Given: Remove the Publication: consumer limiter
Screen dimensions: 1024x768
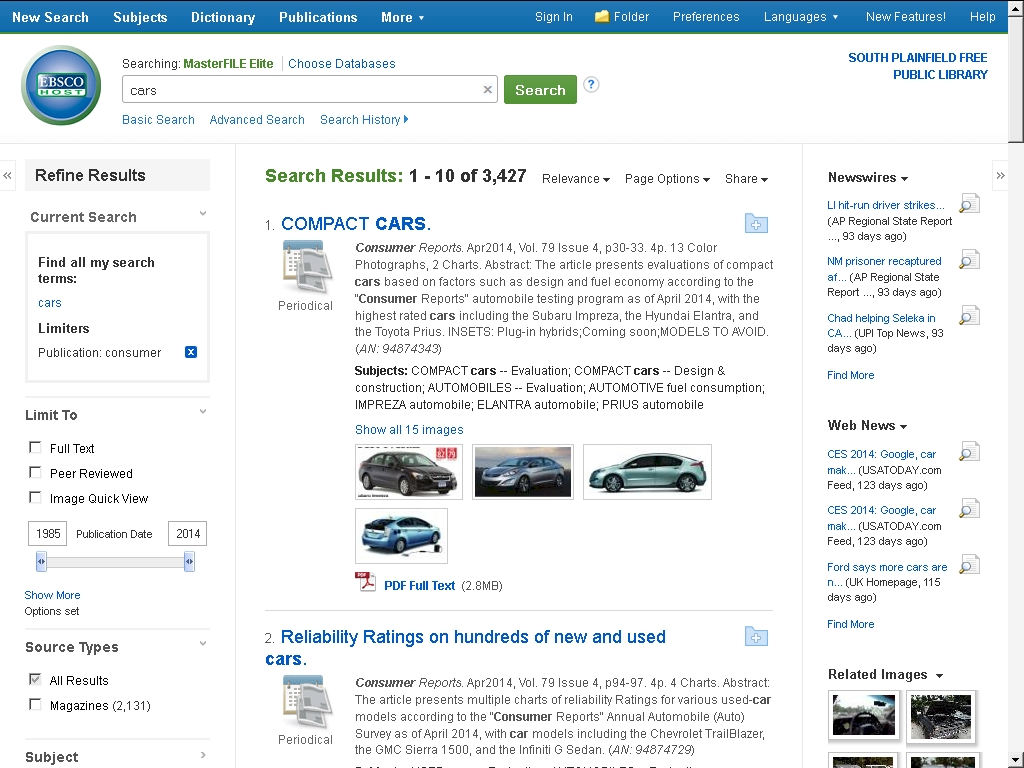Looking at the screenshot, I should coord(191,352).
